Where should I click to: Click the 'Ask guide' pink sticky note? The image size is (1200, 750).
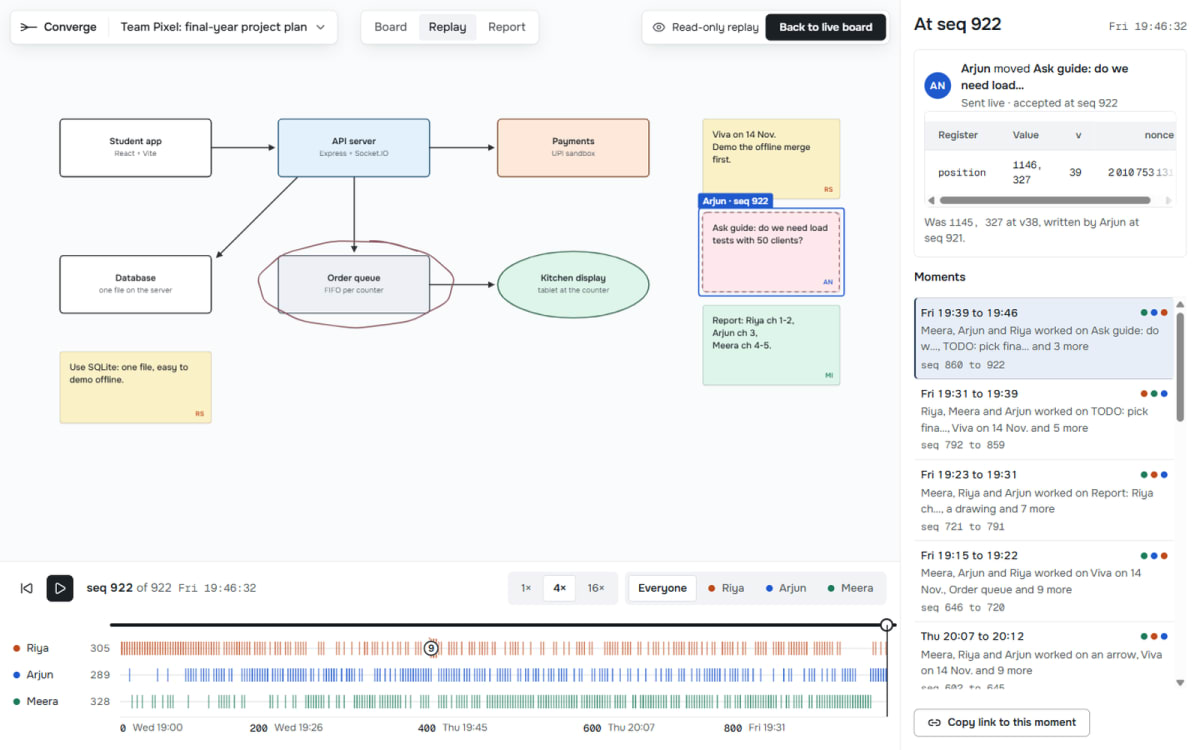771,252
